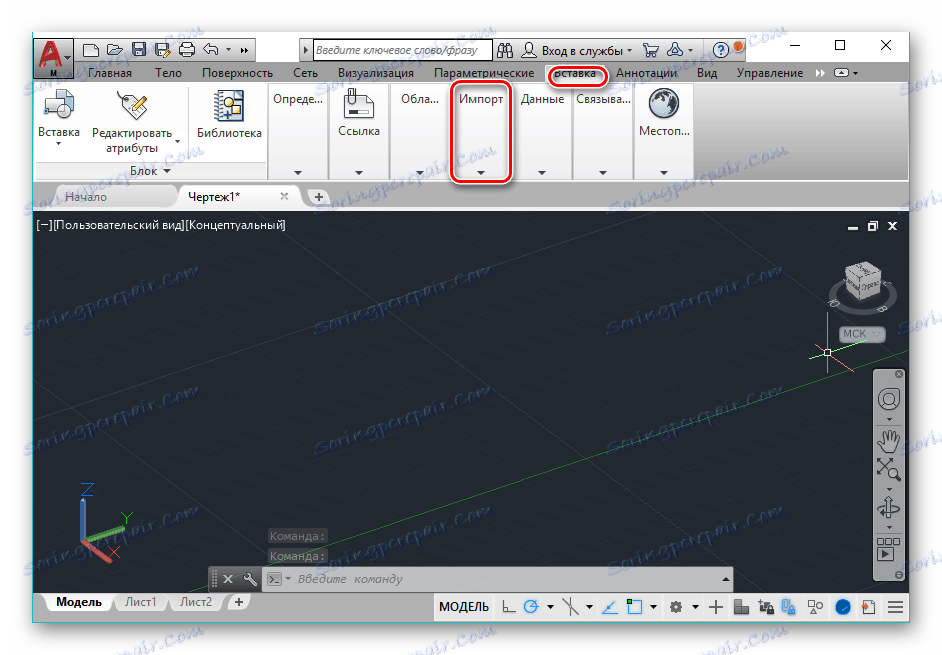Click the Open file folder icon
The width and height of the screenshot is (942, 655).
115,50
